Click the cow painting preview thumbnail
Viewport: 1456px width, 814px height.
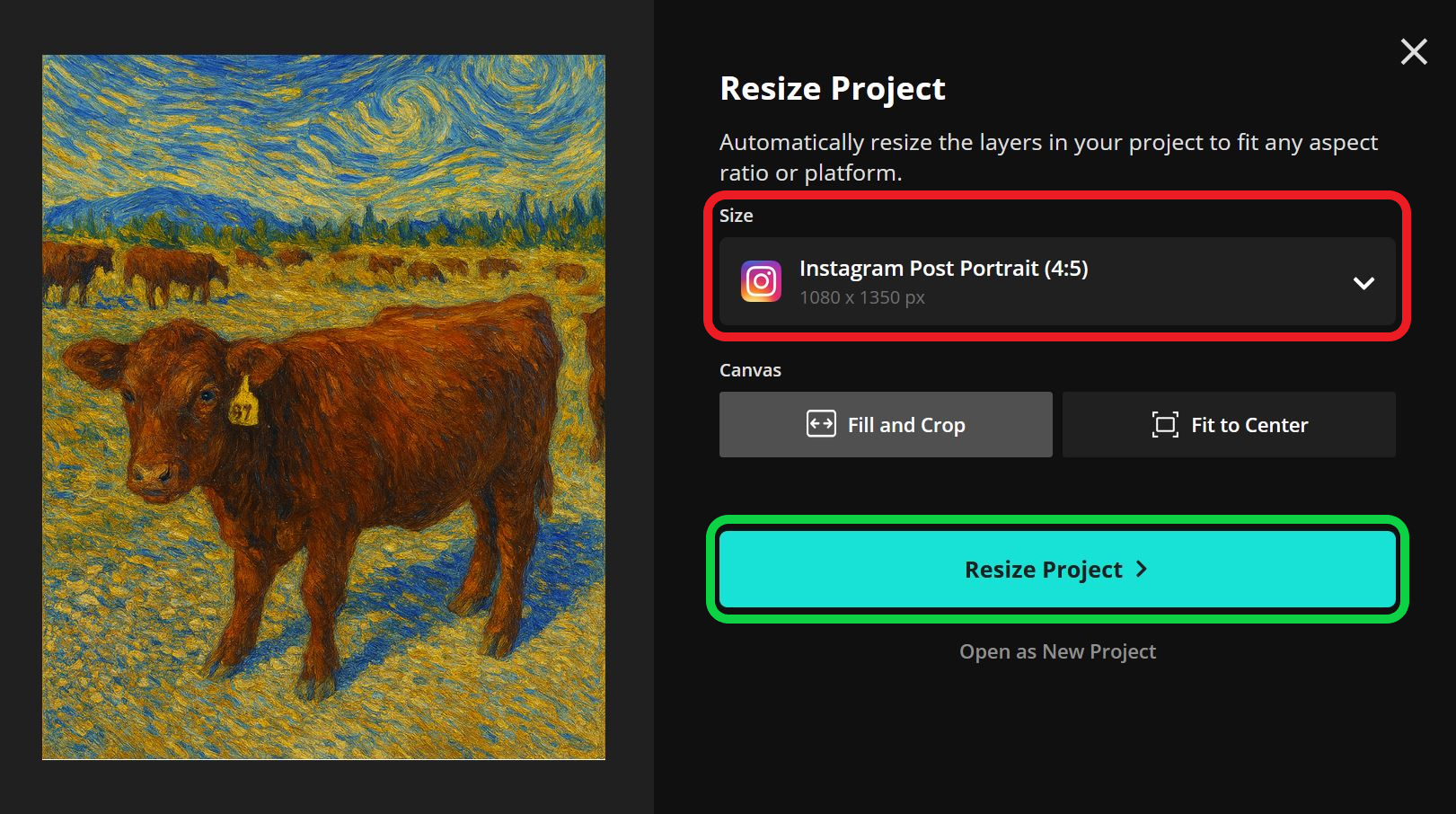(323, 404)
